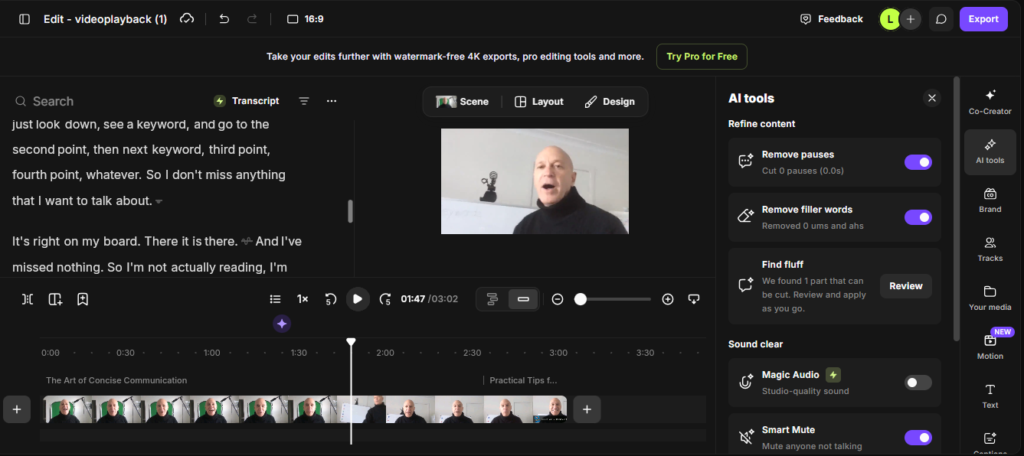The width and height of the screenshot is (1024, 456).
Task: Add media after the last clip
Action: click(x=586, y=410)
